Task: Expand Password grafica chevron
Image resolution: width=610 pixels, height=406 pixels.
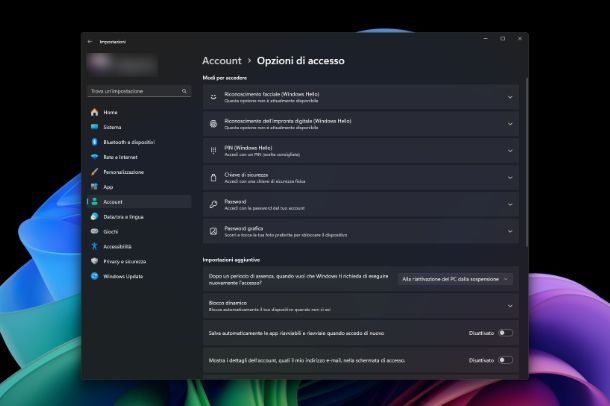Action: pyautogui.click(x=510, y=231)
